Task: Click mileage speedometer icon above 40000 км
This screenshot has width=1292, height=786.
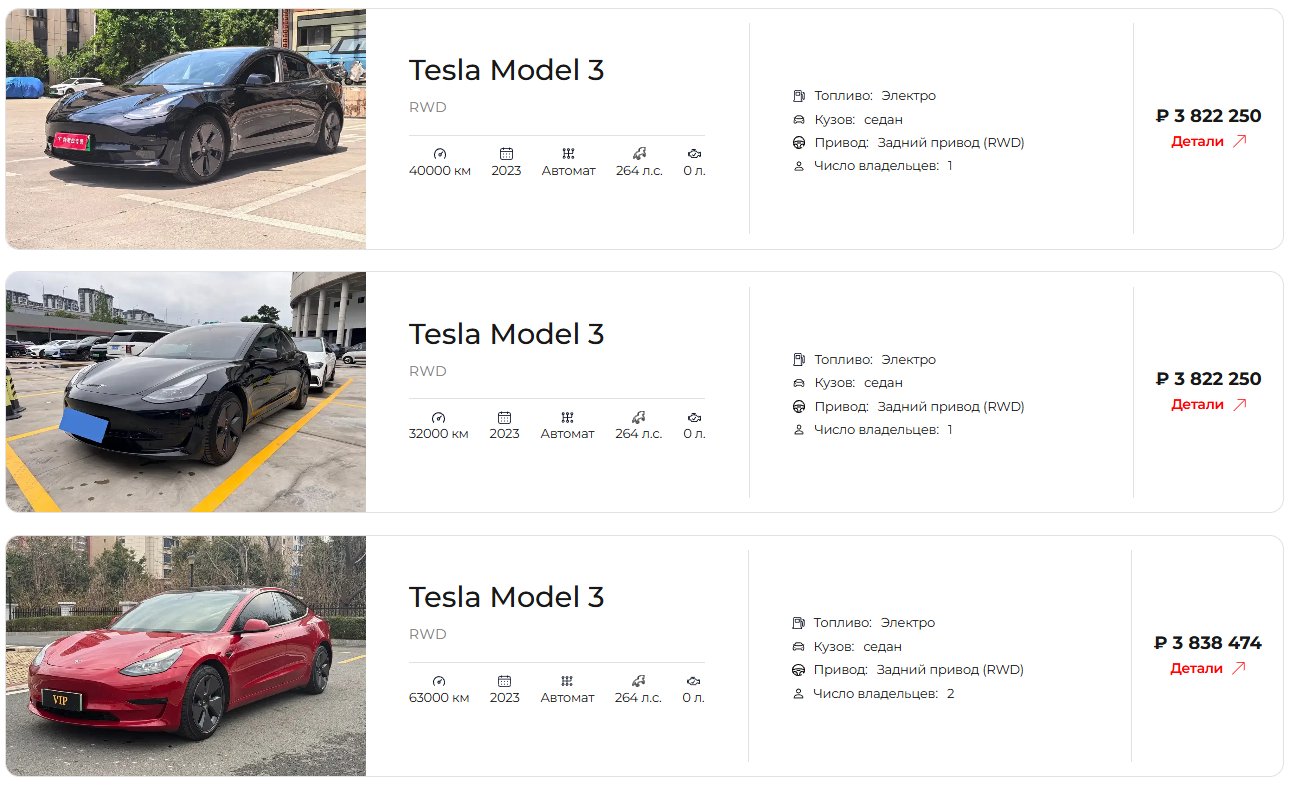Action: pyautogui.click(x=439, y=153)
